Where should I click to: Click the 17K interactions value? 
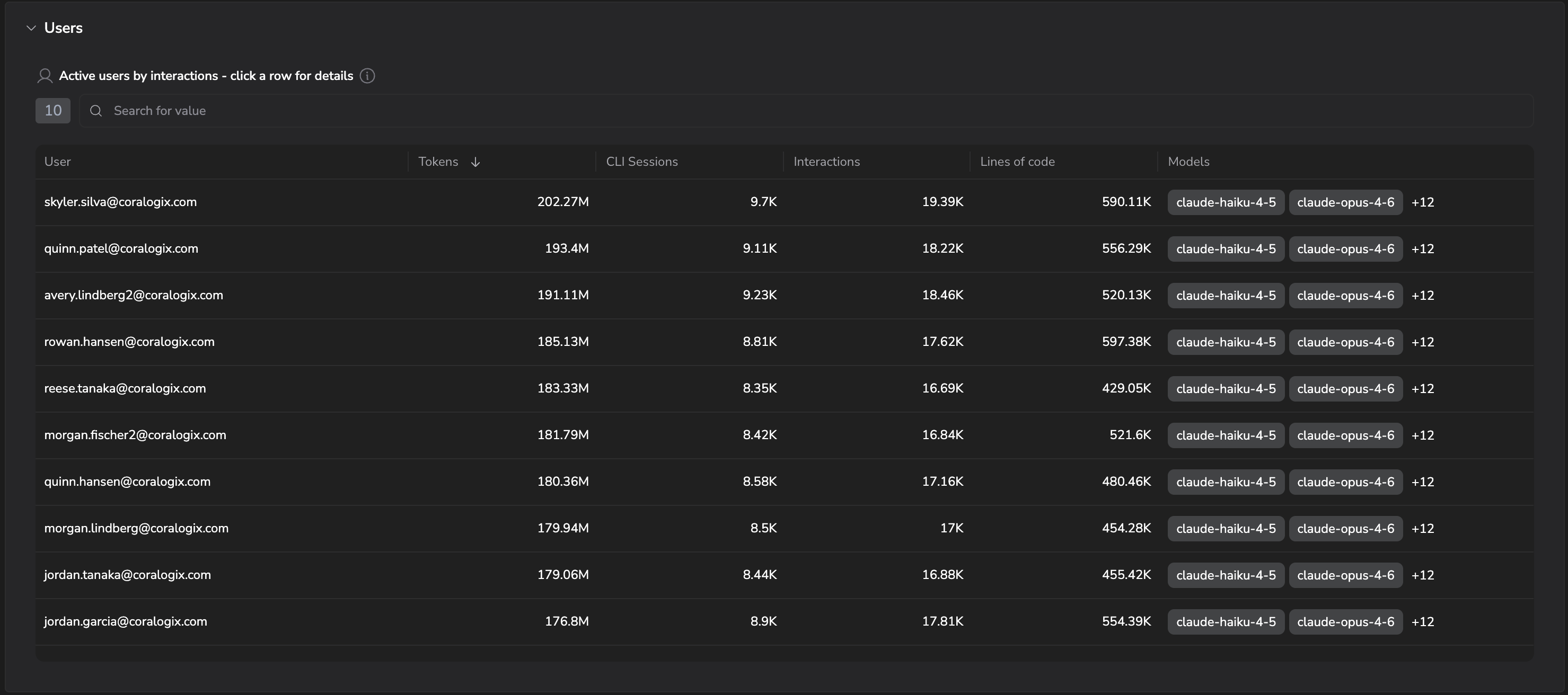tap(952, 528)
